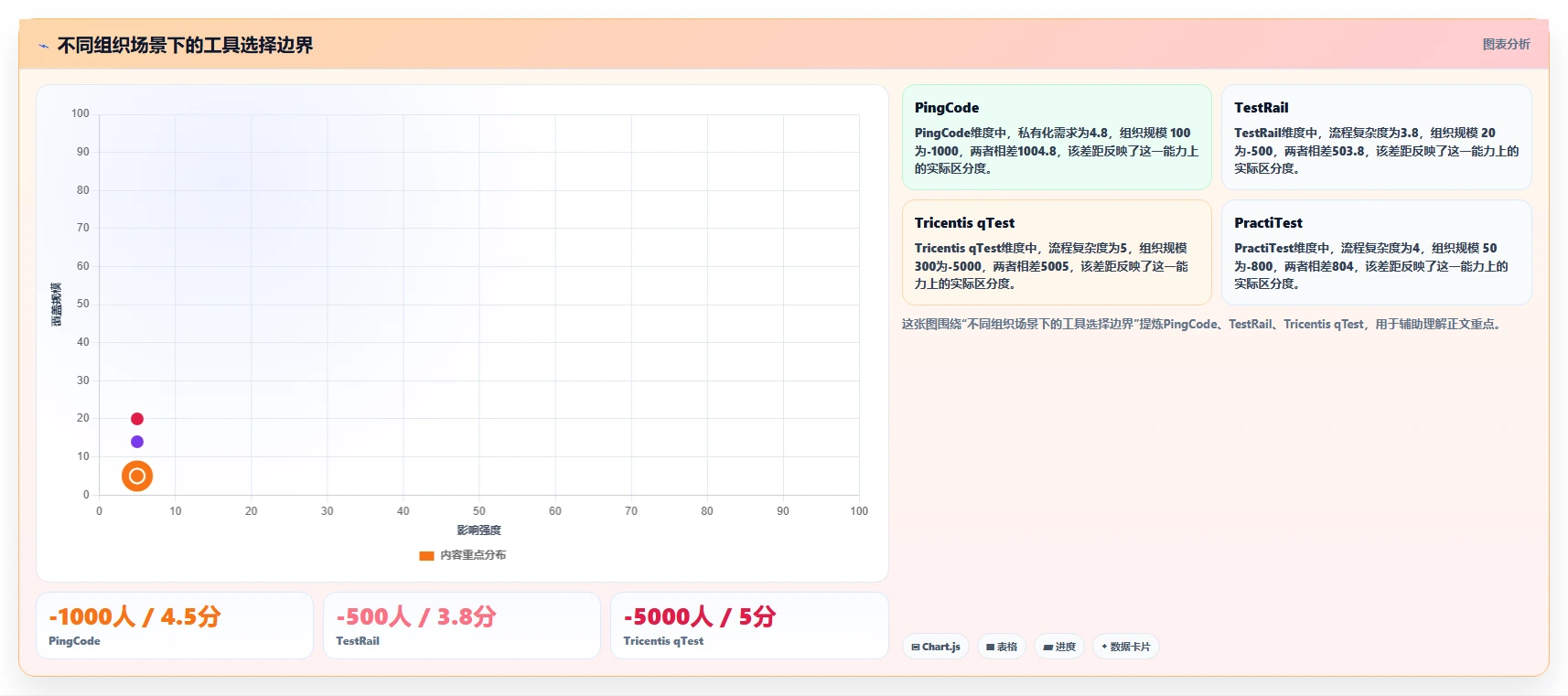Click the Chart.js tag icon

click(x=916, y=647)
